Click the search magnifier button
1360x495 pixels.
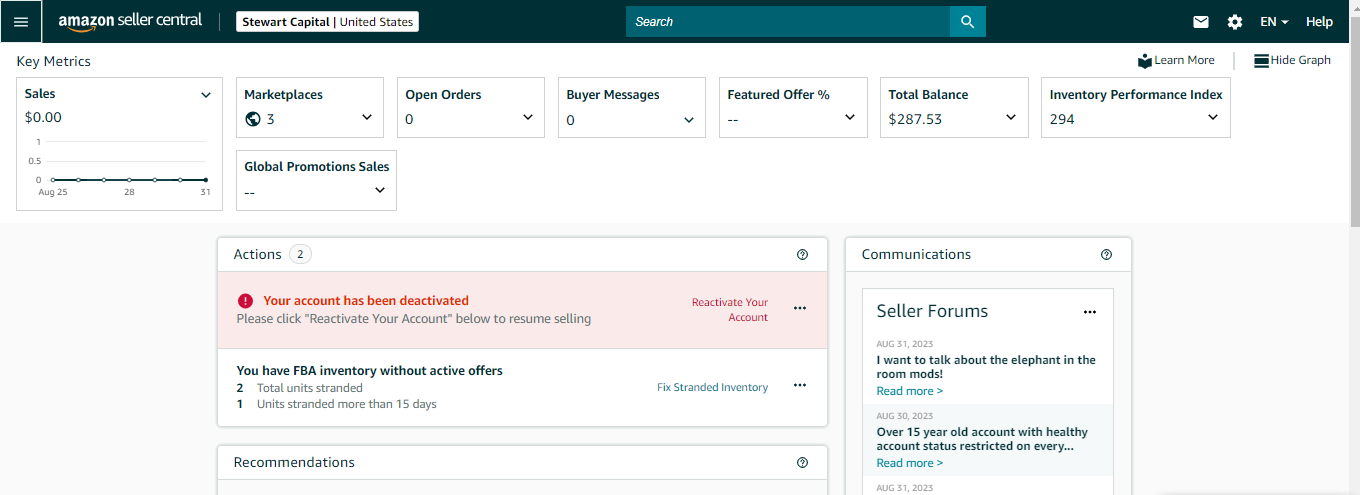point(967,21)
